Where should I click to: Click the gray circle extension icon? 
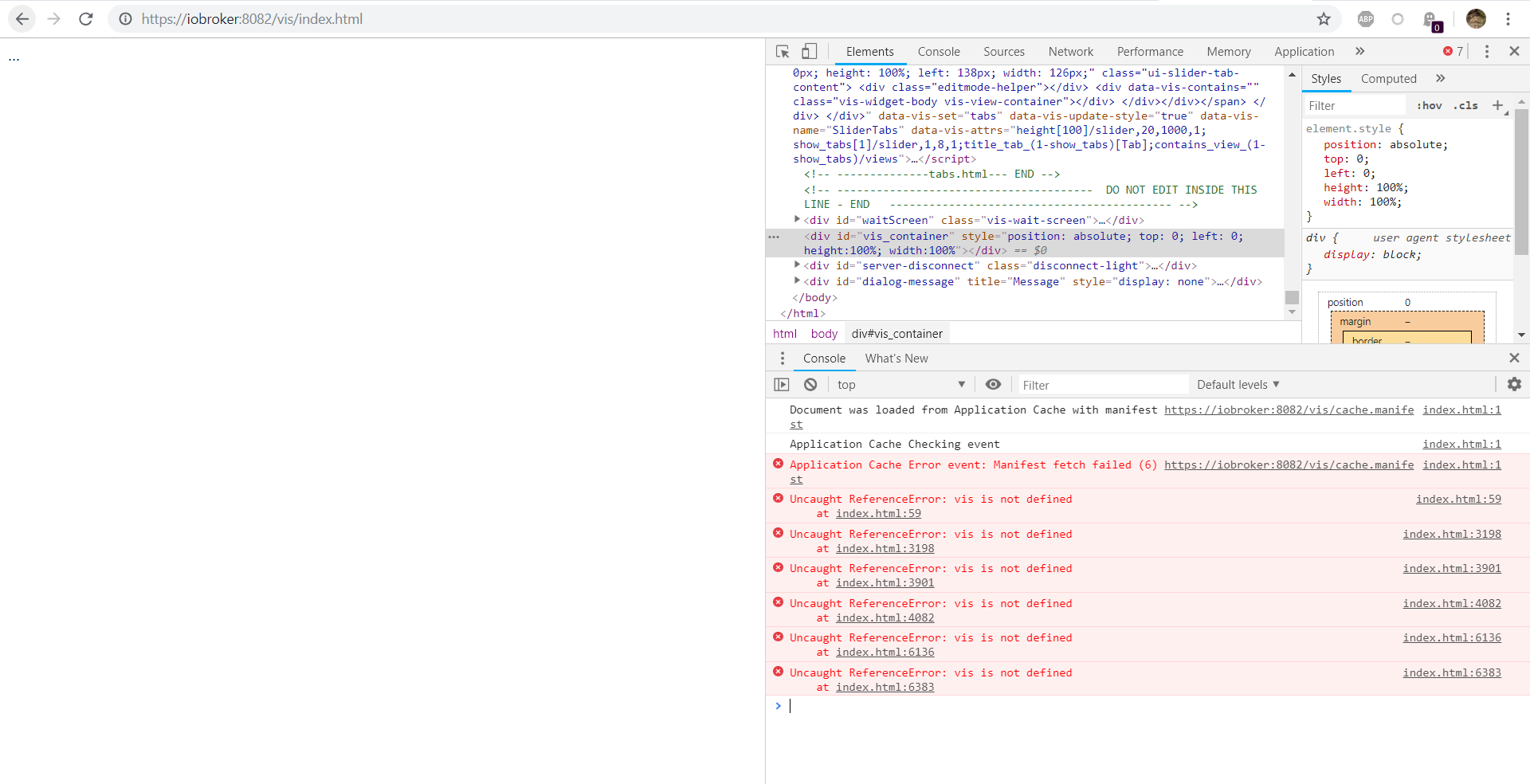1398,19
